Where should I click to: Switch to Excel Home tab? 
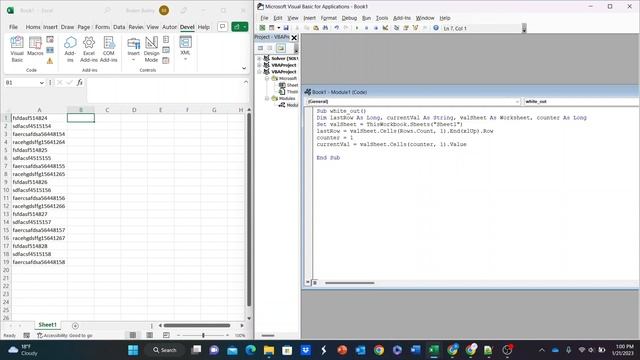33,27
